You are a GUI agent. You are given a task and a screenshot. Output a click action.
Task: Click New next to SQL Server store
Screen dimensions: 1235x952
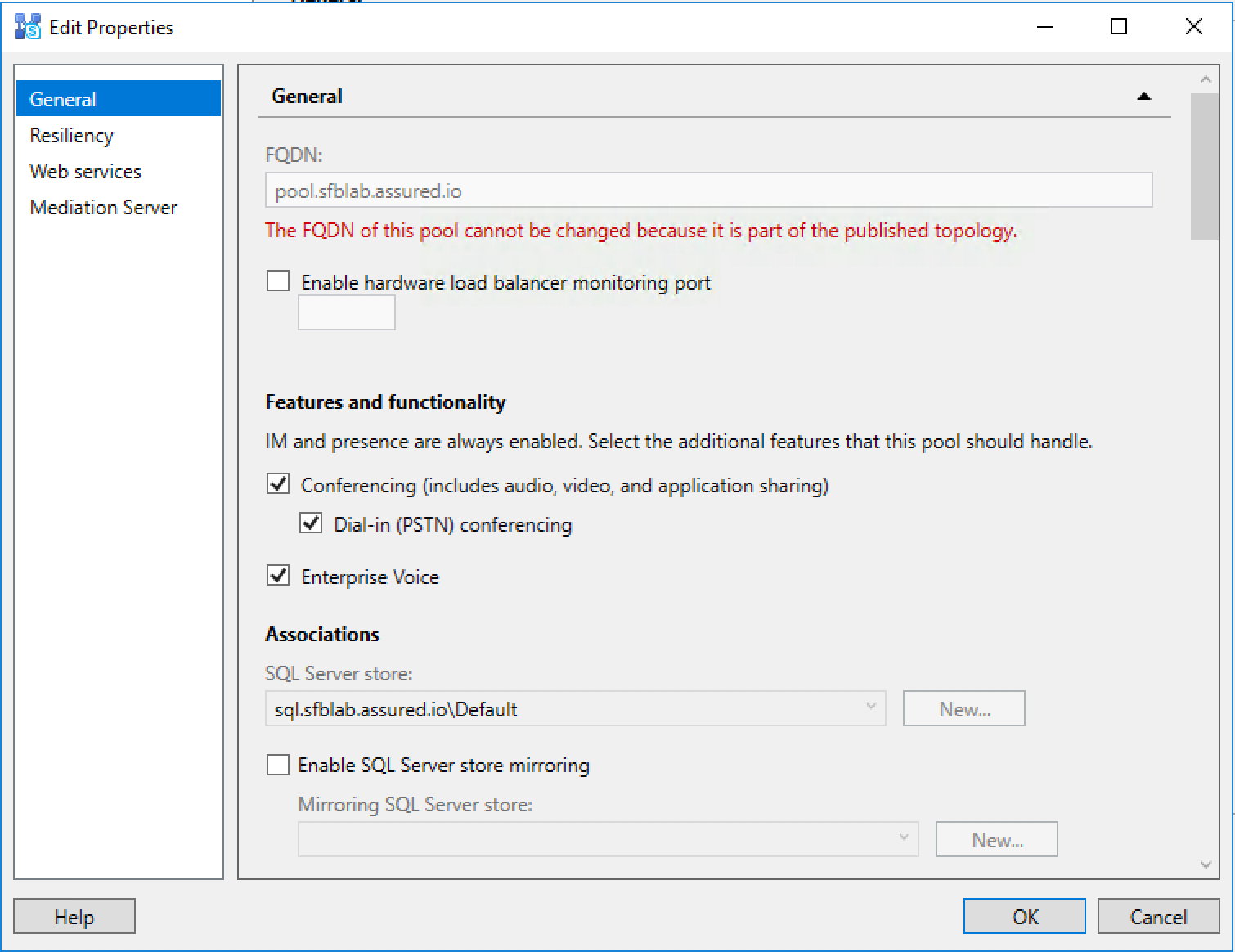click(x=963, y=709)
